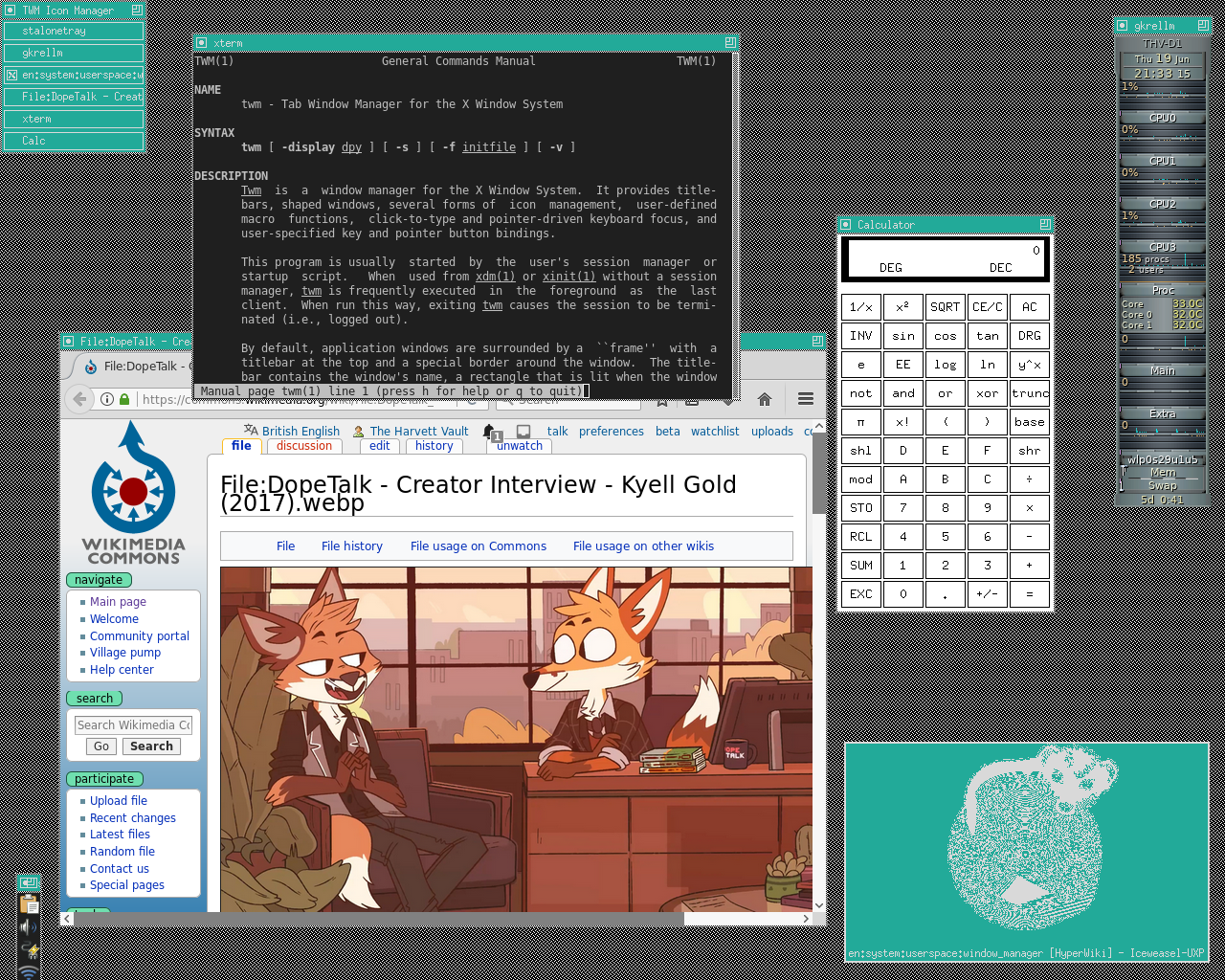
Task: Collapse the participate sidebar section header
Action: click(x=104, y=779)
